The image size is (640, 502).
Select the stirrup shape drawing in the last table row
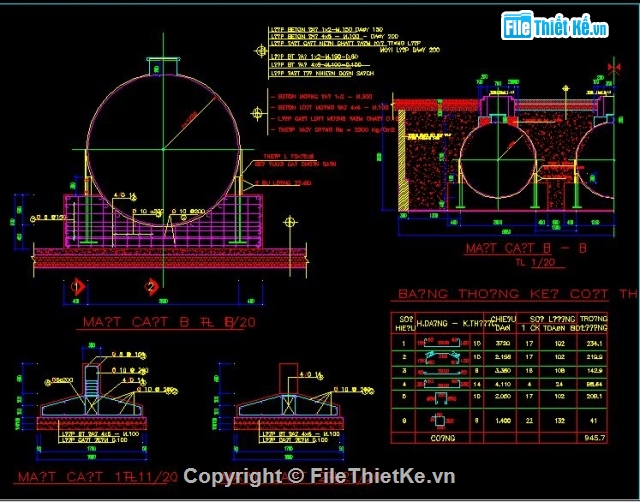439,421
